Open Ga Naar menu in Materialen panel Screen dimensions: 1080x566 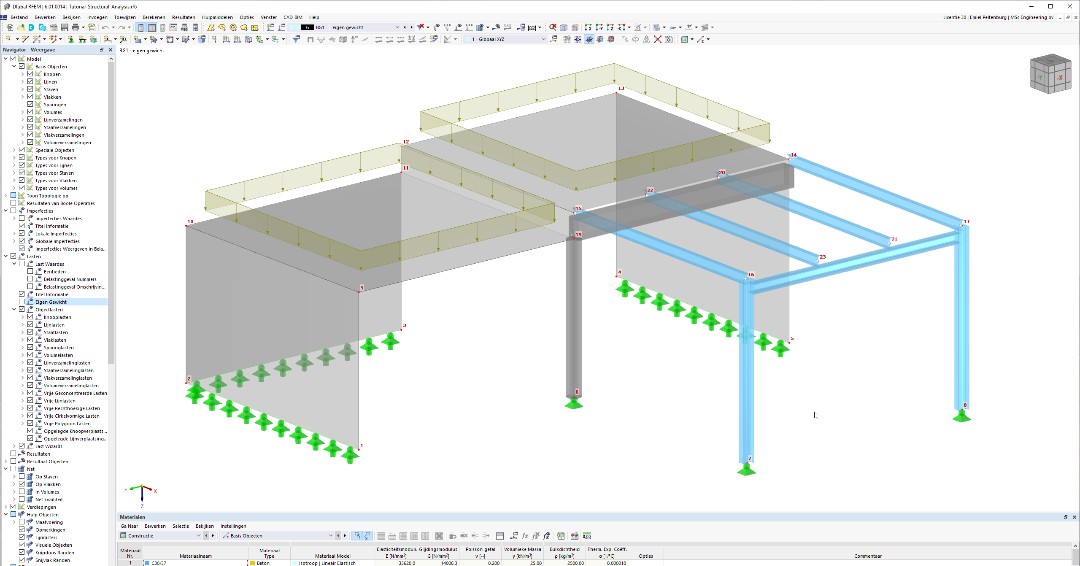(129, 526)
